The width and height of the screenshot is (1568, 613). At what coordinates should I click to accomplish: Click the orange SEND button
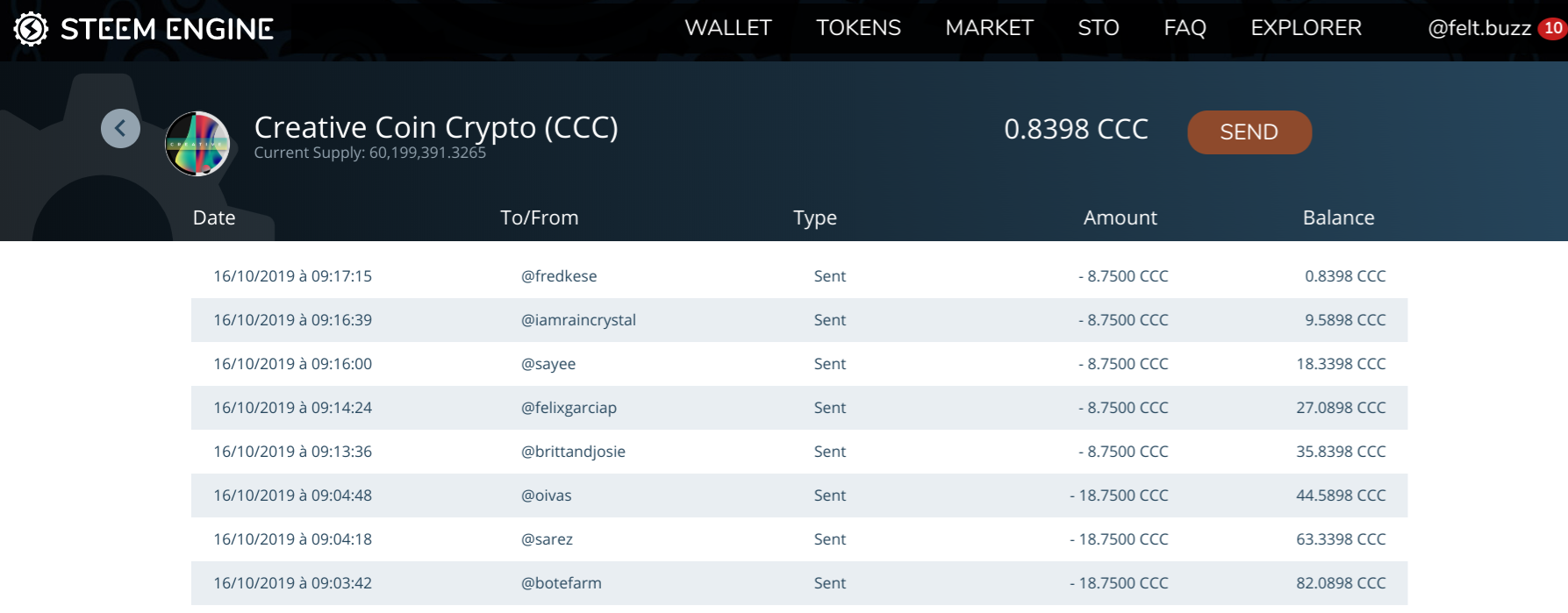coord(1249,132)
